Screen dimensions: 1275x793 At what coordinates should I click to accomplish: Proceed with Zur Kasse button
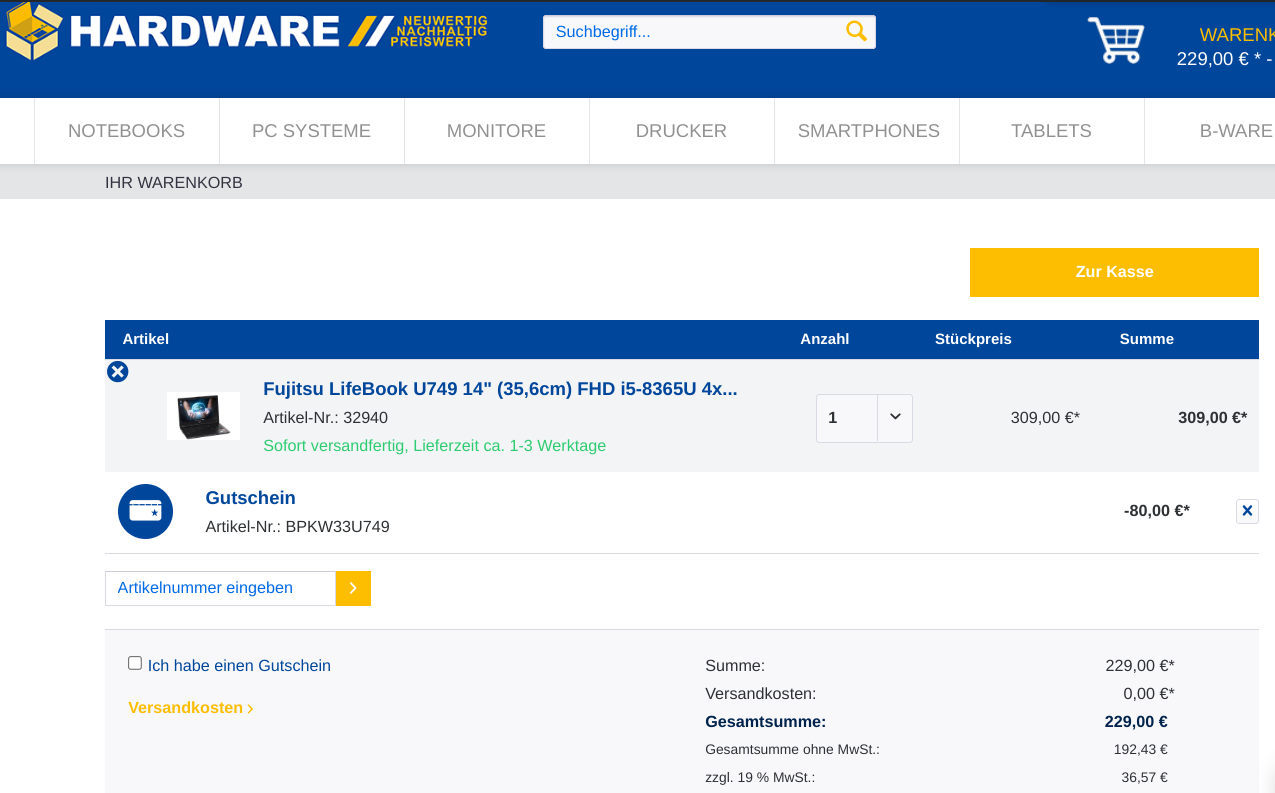pos(1114,272)
